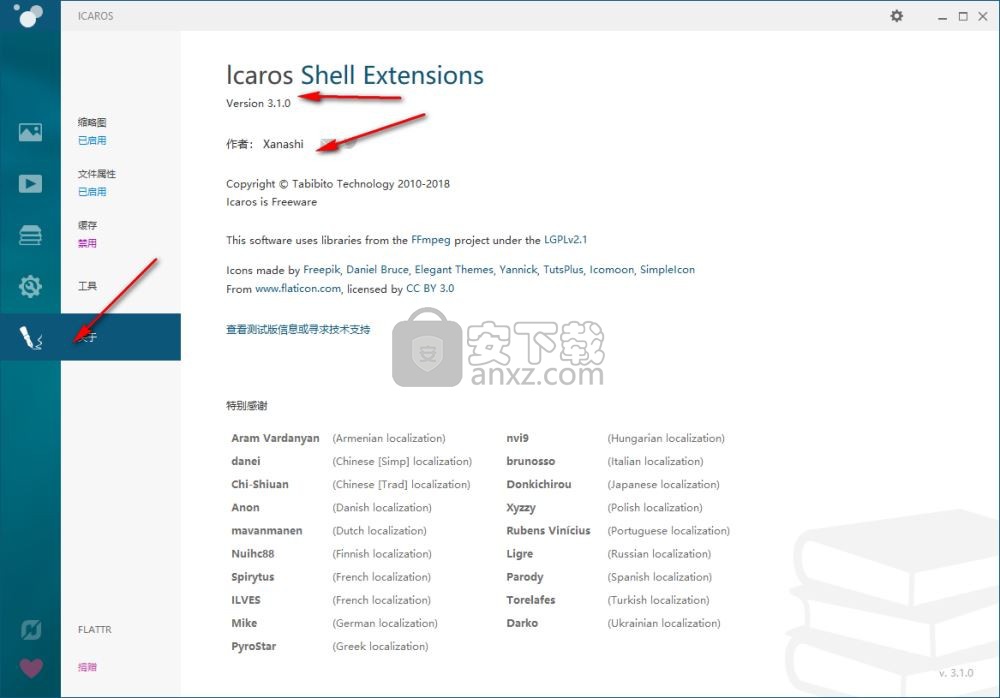Click the Tabibito Technology copyright line
1000x698 pixels.
click(338, 184)
